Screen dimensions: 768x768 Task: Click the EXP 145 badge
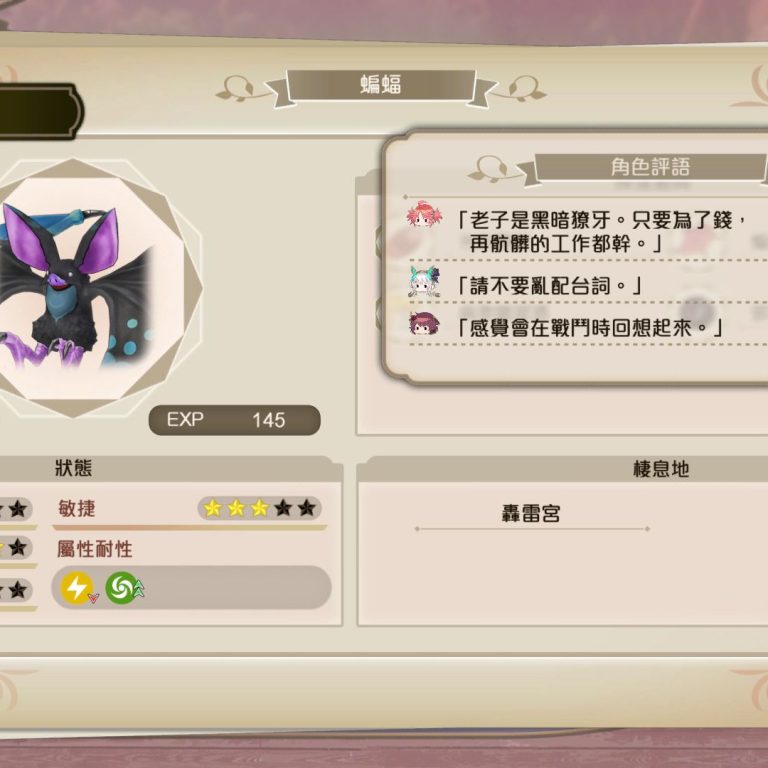coord(235,420)
